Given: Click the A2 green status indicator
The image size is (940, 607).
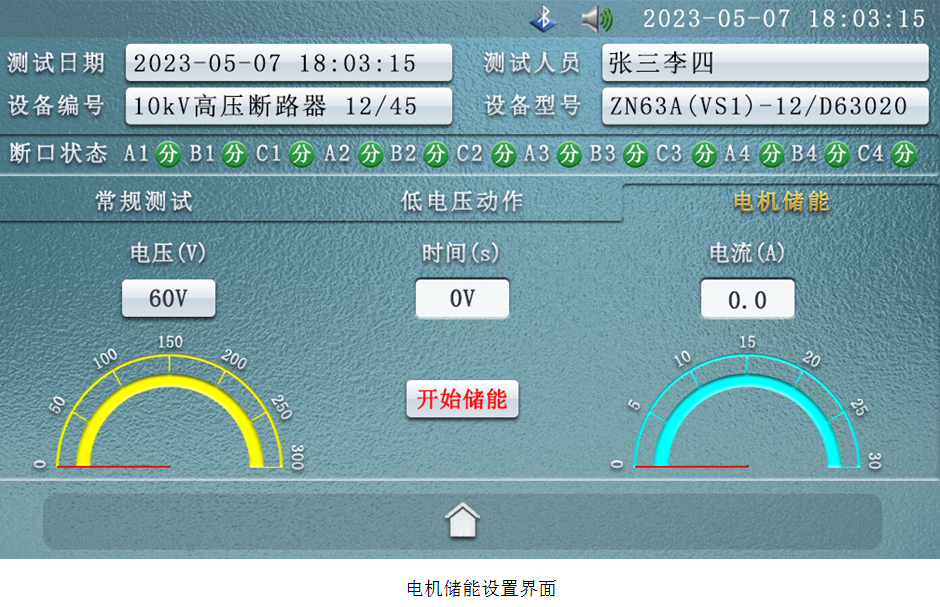Looking at the screenshot, I should click(370, 154).
